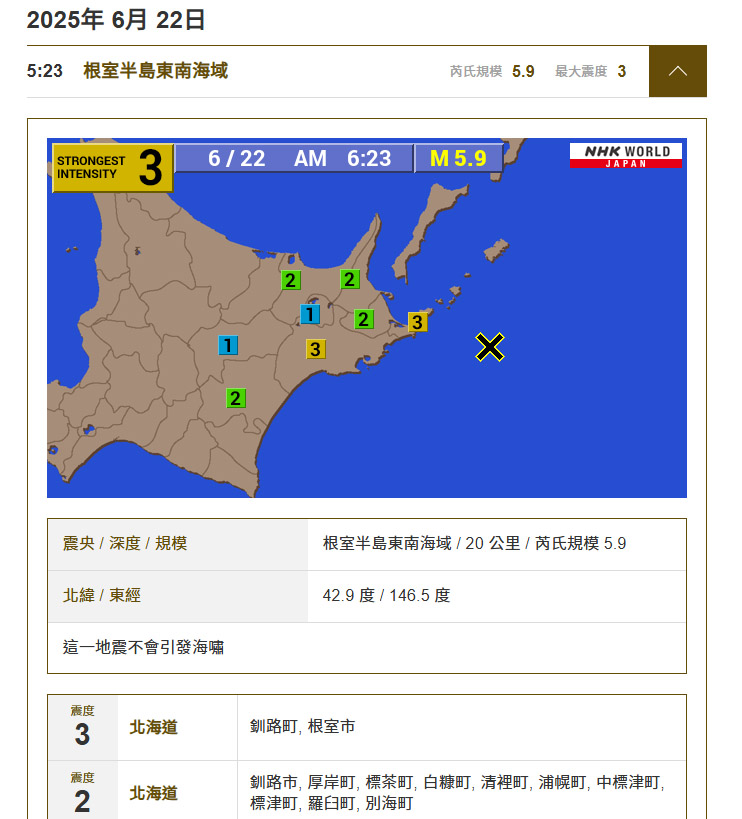Viewport: 742px width, 819px height.
Task: Click the 5:23 time in the header
Action: click(45, 71)
